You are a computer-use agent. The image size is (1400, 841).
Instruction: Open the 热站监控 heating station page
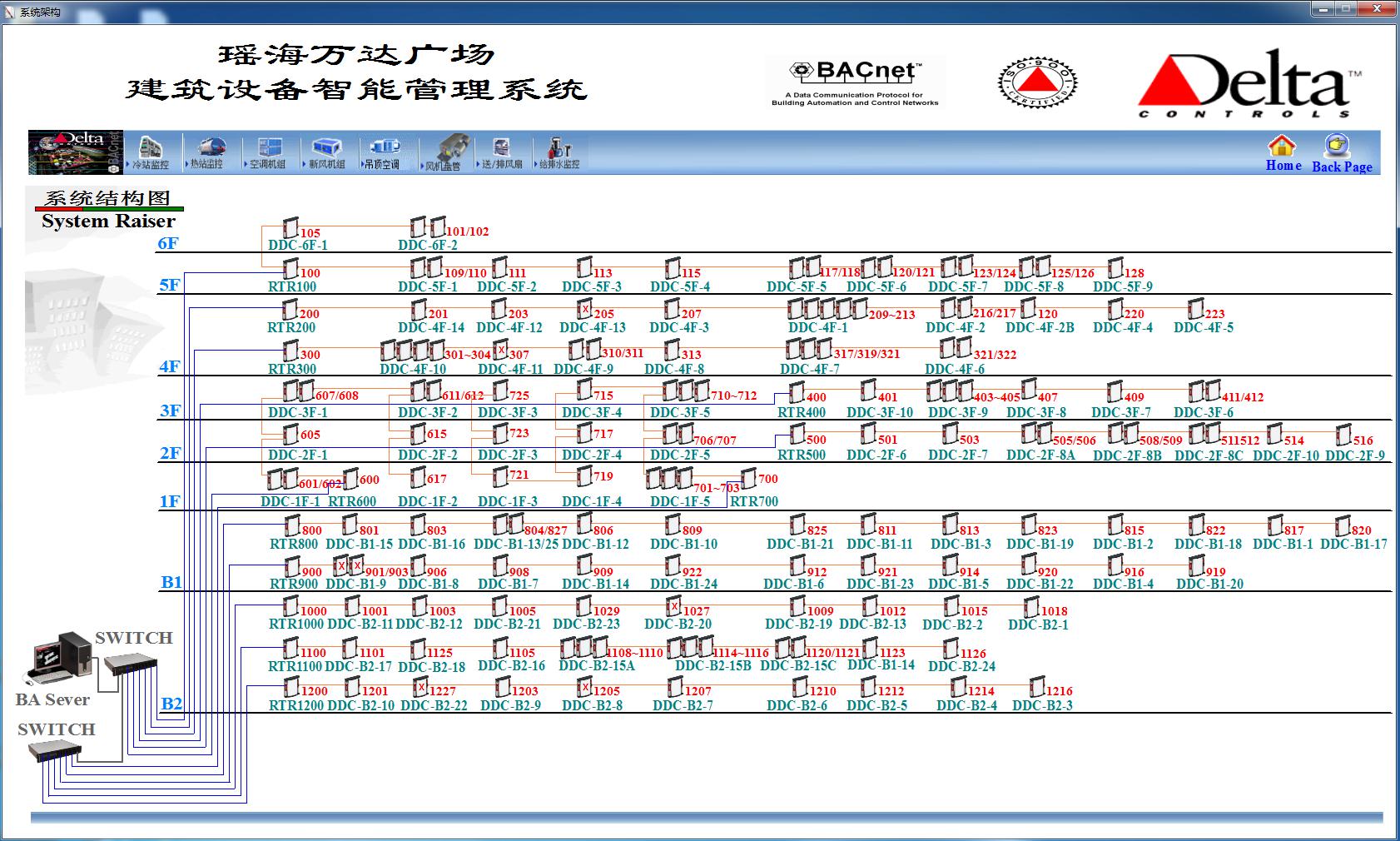207,152
